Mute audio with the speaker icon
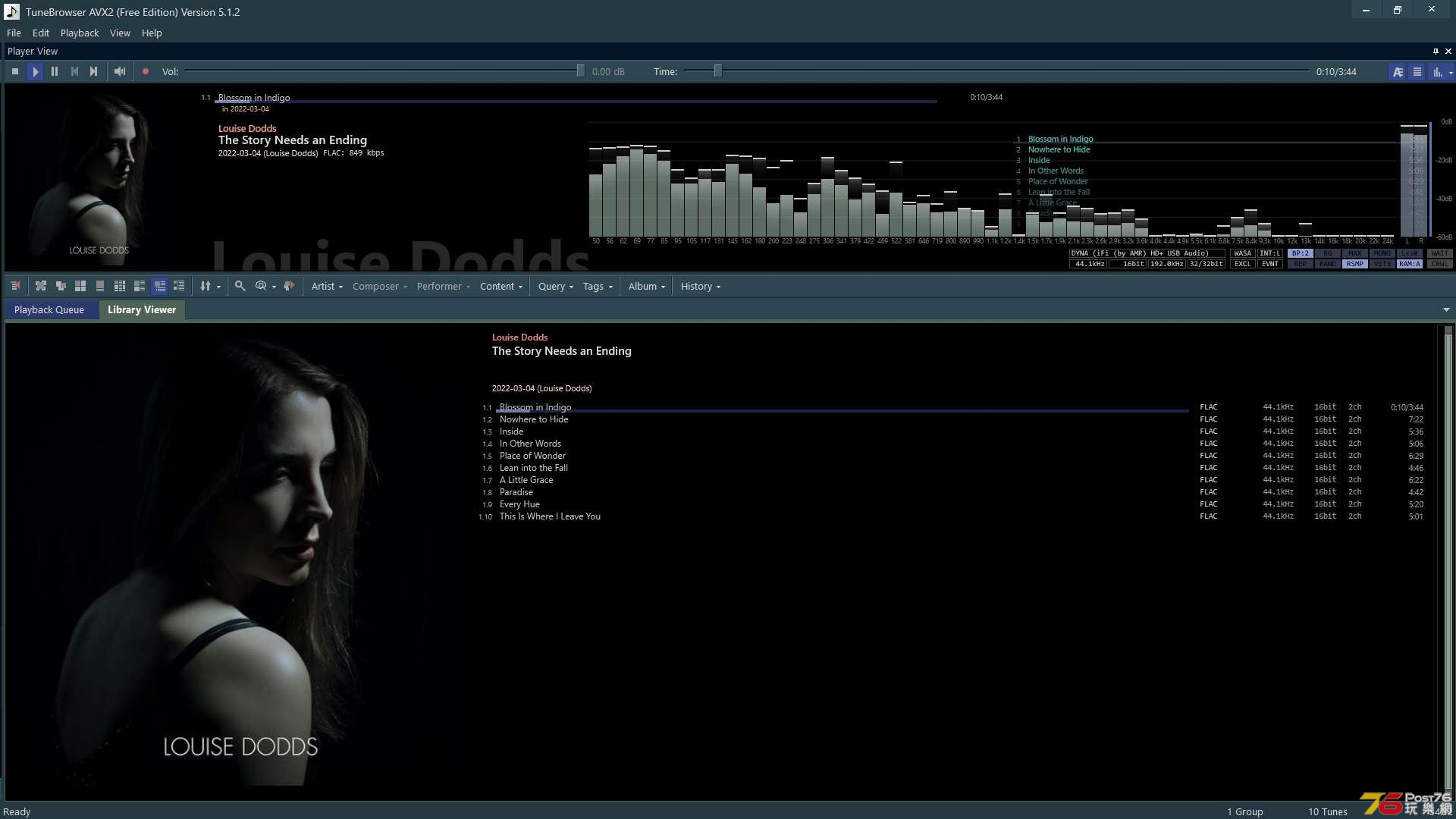This screenshot has width=1456, height=819. pos(120,71)
